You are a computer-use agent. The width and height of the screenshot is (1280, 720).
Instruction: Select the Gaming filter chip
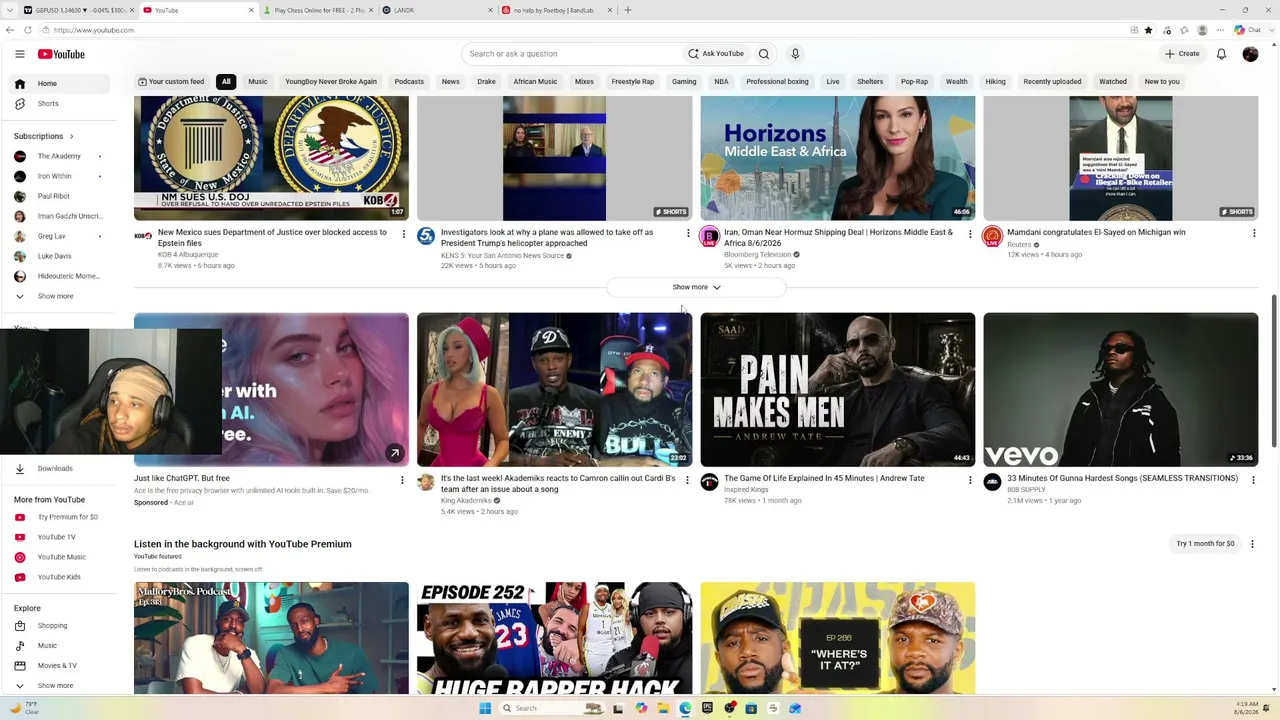pos(684,82)
